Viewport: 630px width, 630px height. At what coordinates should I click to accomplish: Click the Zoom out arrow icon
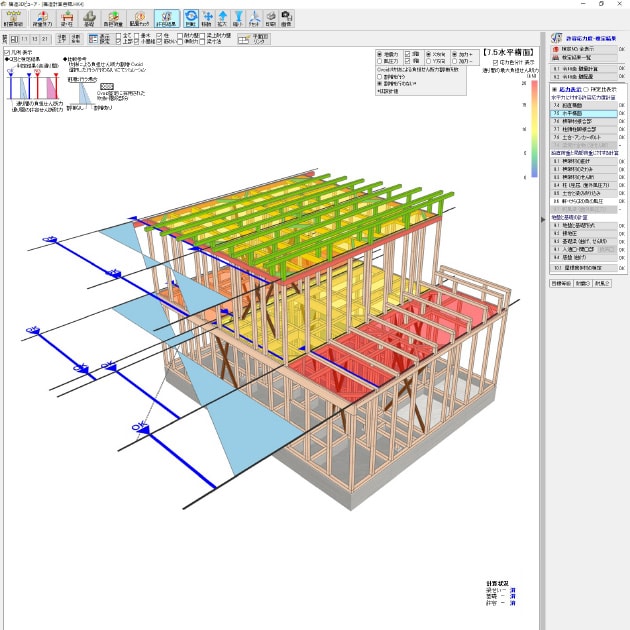[x=242, y=17]
